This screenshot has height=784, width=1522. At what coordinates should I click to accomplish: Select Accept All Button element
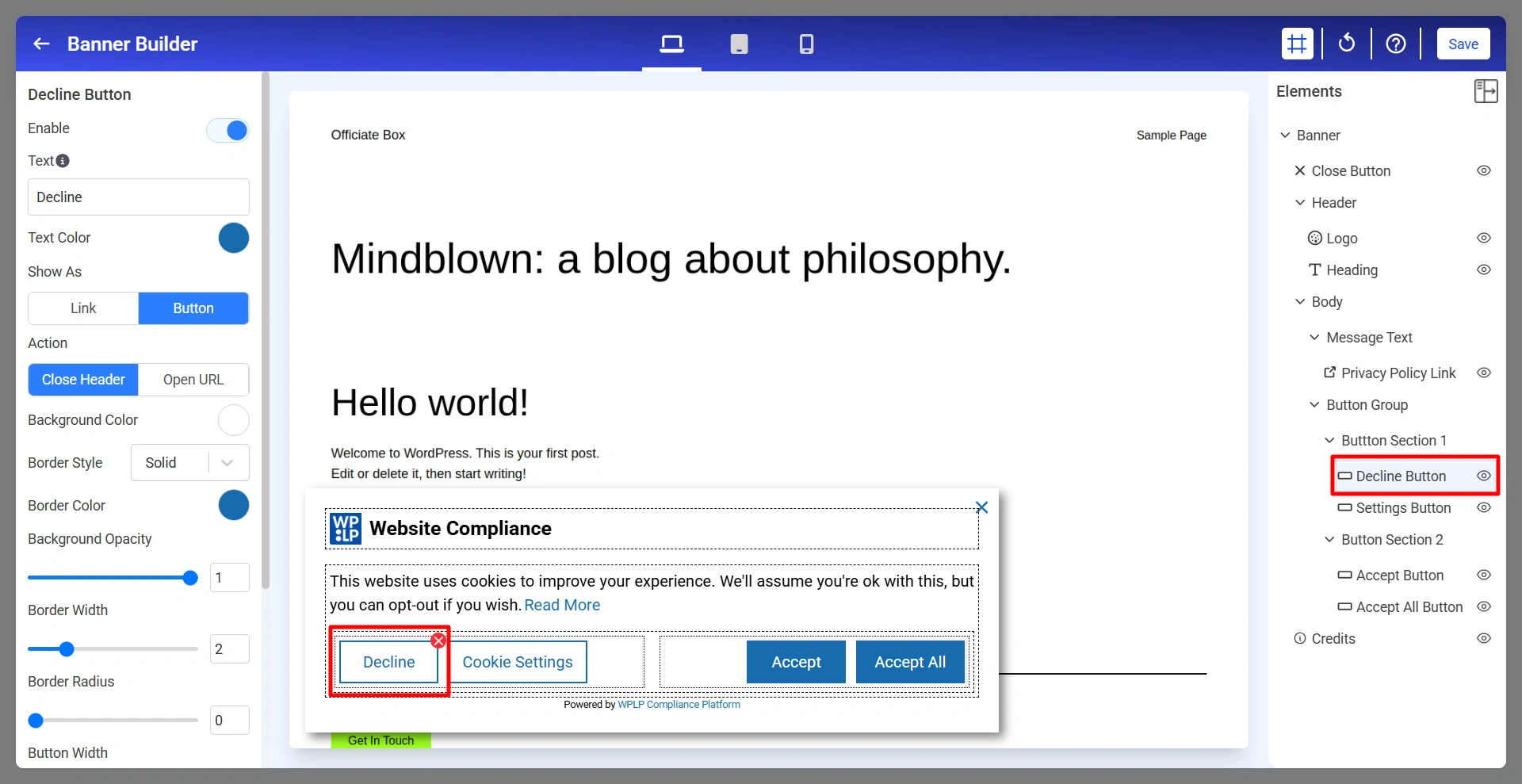point(1409,607)
